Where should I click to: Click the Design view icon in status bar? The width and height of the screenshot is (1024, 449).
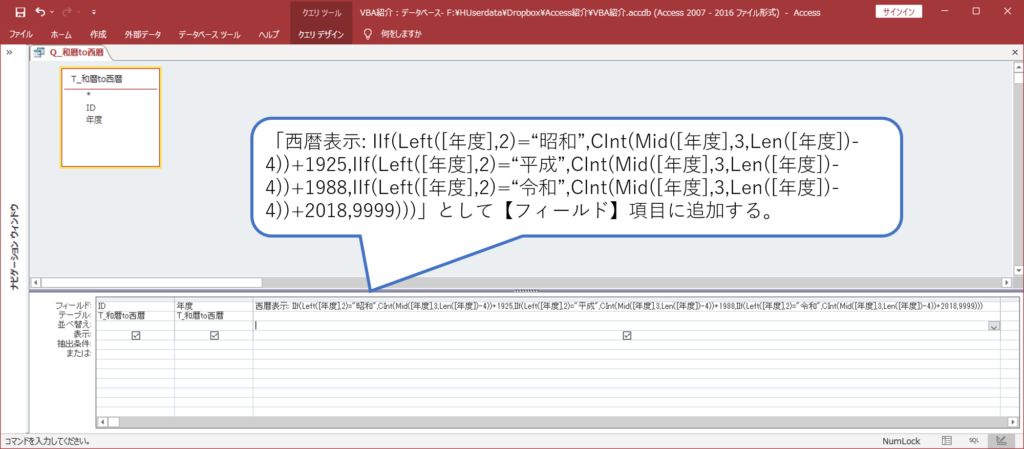pos(1001,441)
